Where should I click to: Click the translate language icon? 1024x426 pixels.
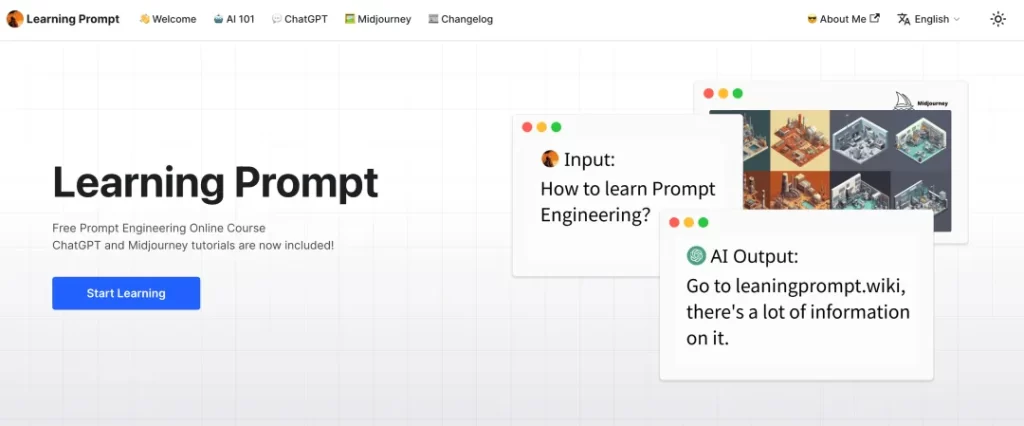[x=904, y=19]
